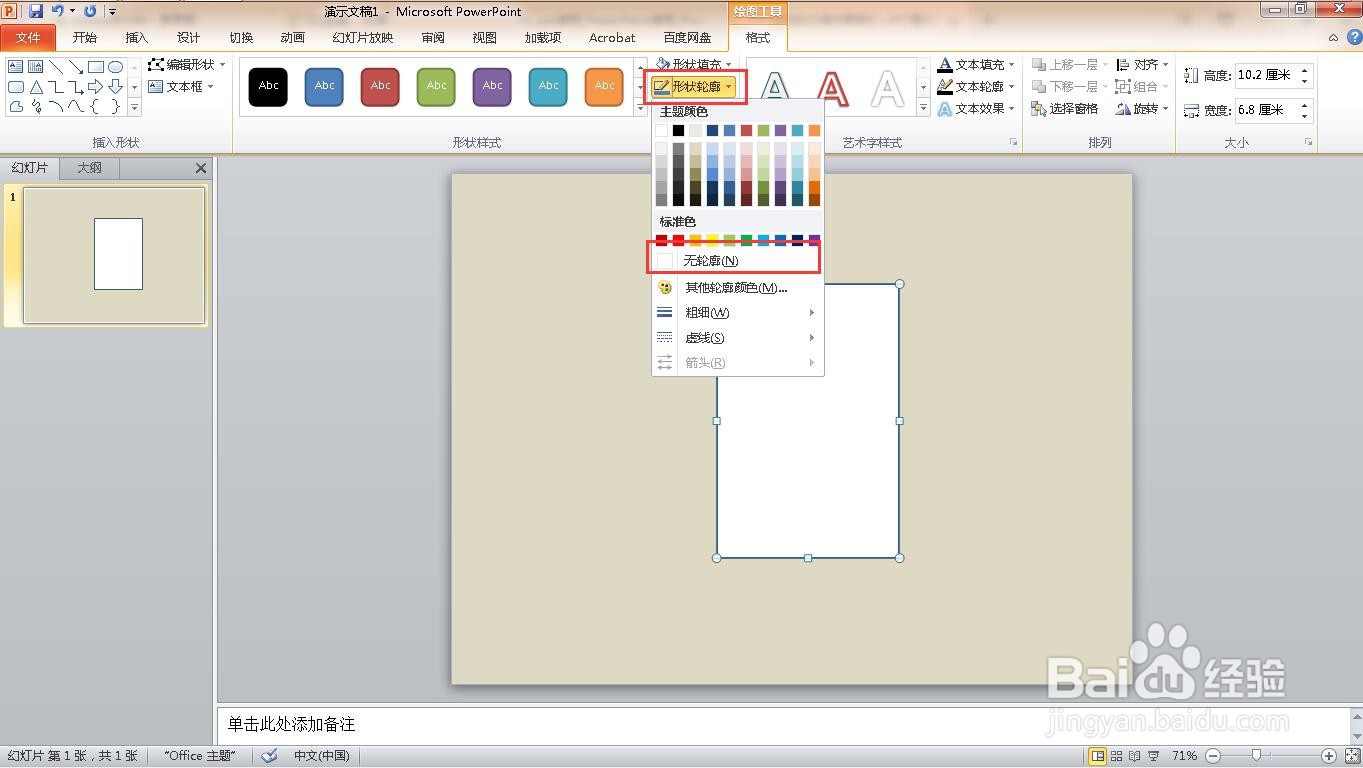Switch to Normal view in status bar
Viewport: 1363px width, 768px height.
[x=1098, y=756]
